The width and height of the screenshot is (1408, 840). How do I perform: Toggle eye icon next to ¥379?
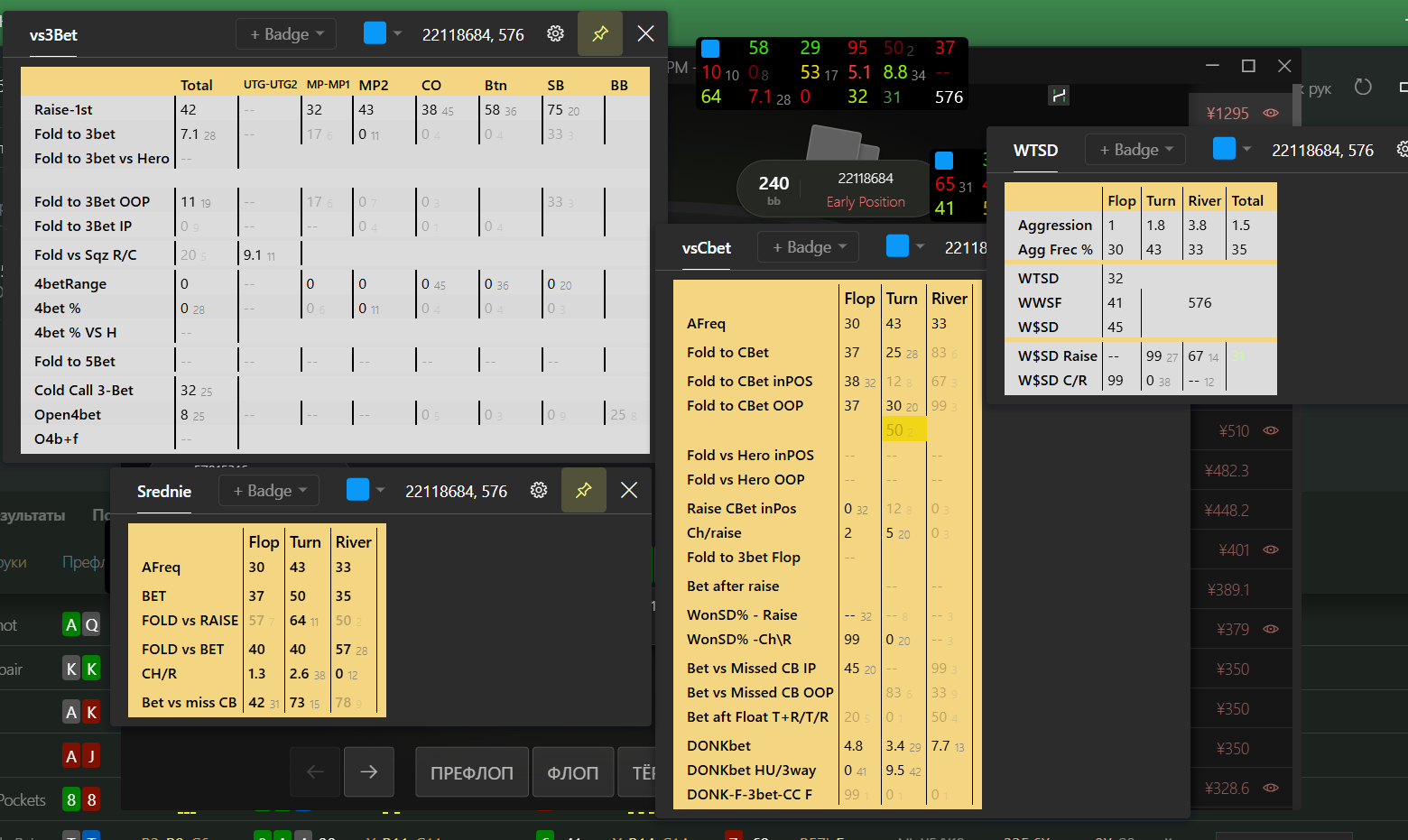point(1271,629)
